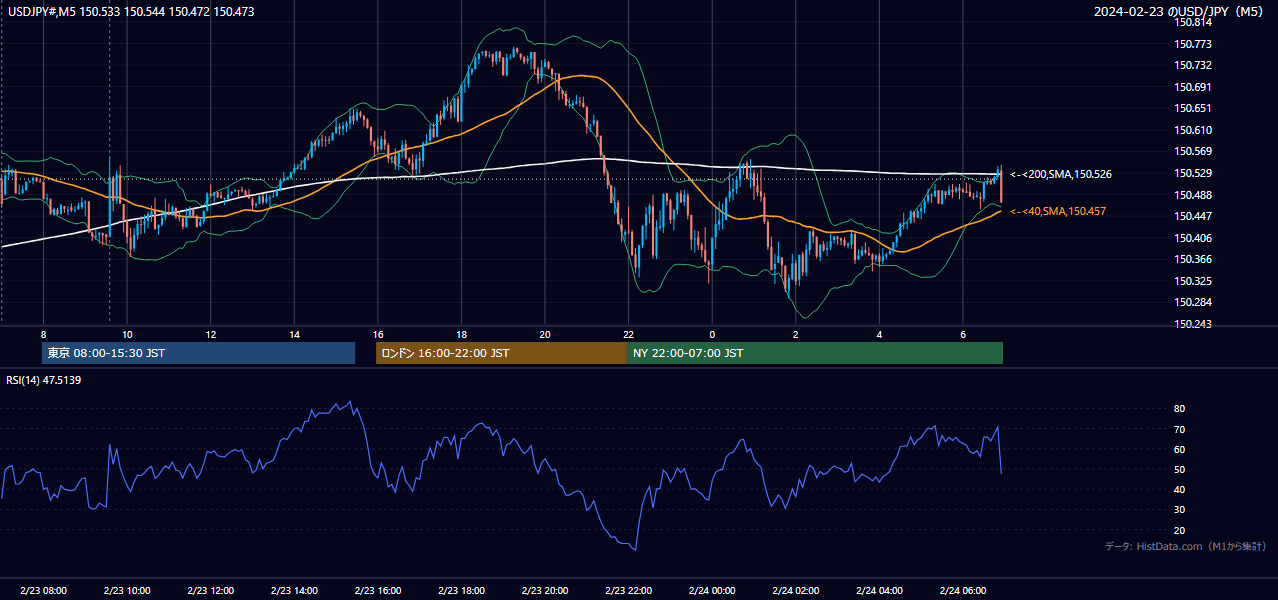Click the 2/23 08:00 bottom time label
This screenshot has width=1278, height=600.
(x=43, y=590)
